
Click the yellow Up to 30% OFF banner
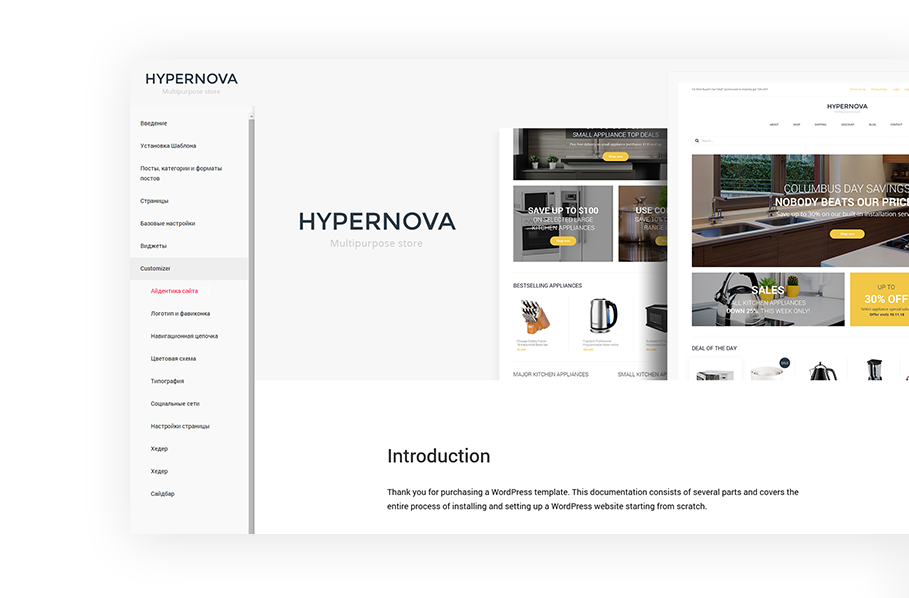coord(879,300)
